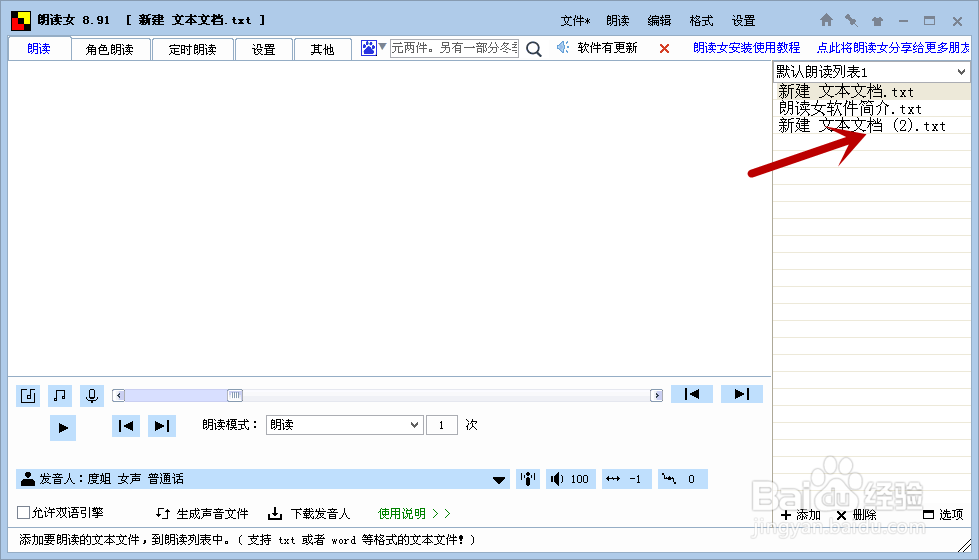This screenshot has height=560, width=979.
Task: Open the 朗读模式 dropdown
Action: (x=345, y=425)
